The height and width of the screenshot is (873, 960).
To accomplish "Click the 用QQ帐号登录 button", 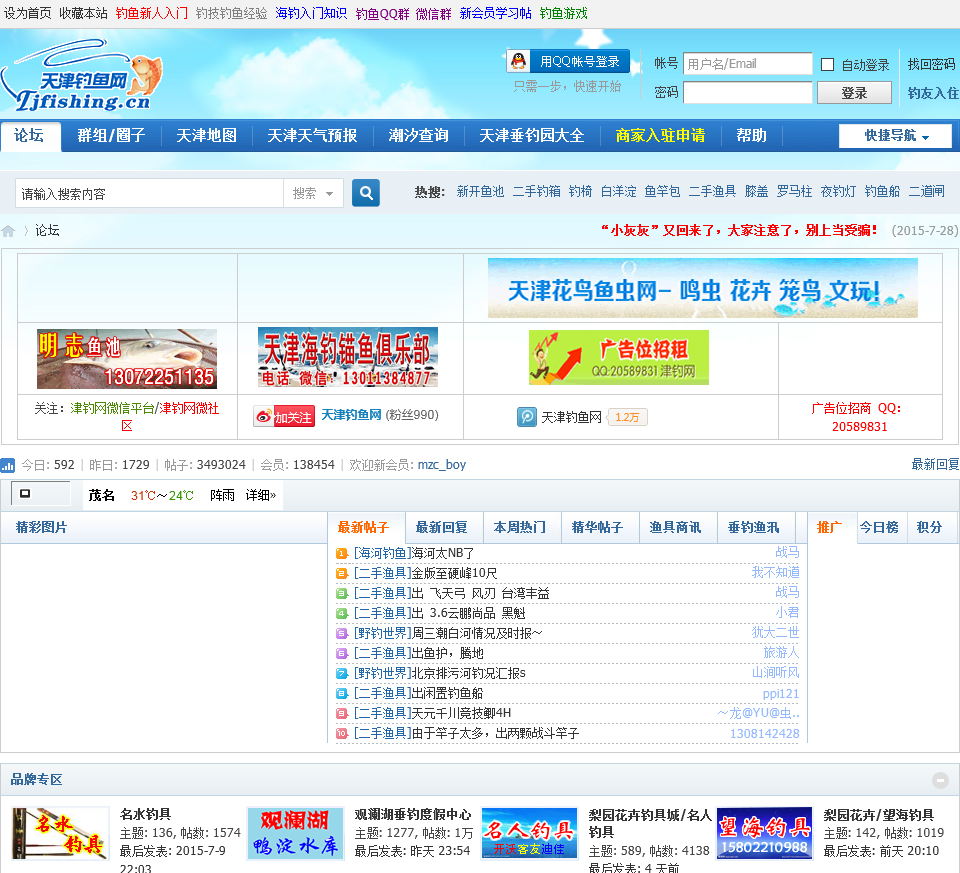I will point(568,61).
